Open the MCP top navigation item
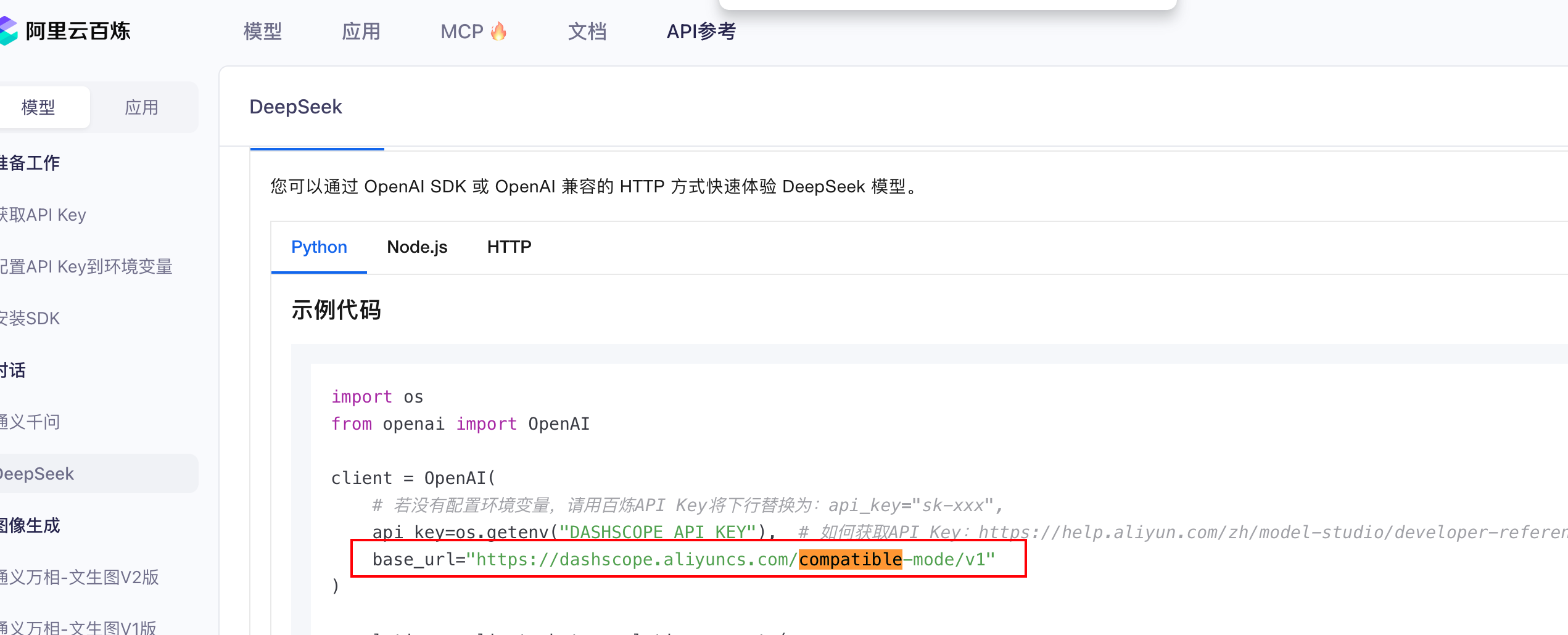 pyautogui.click(x=474, y=31)
